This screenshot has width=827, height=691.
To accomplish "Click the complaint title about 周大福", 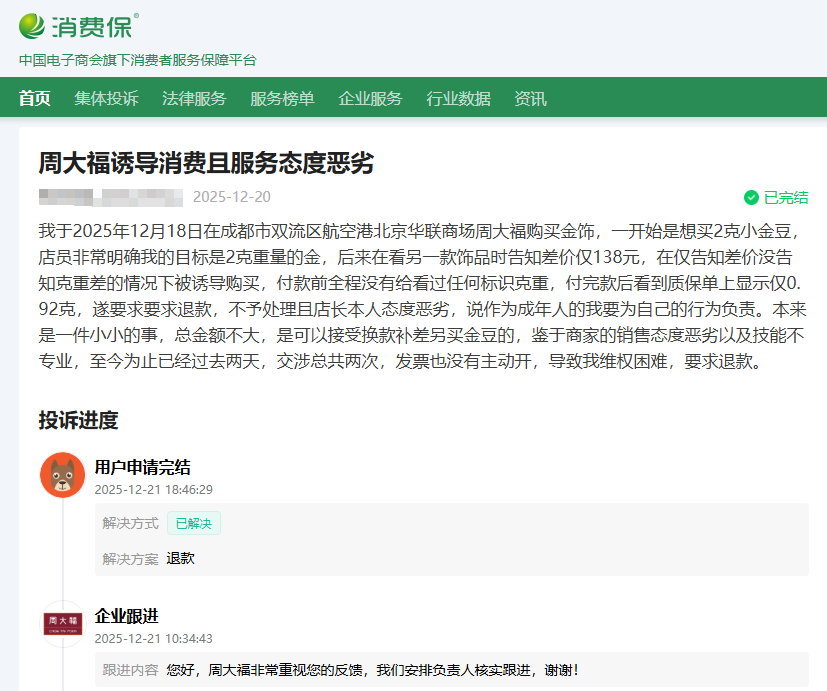I will coord(206,162).
